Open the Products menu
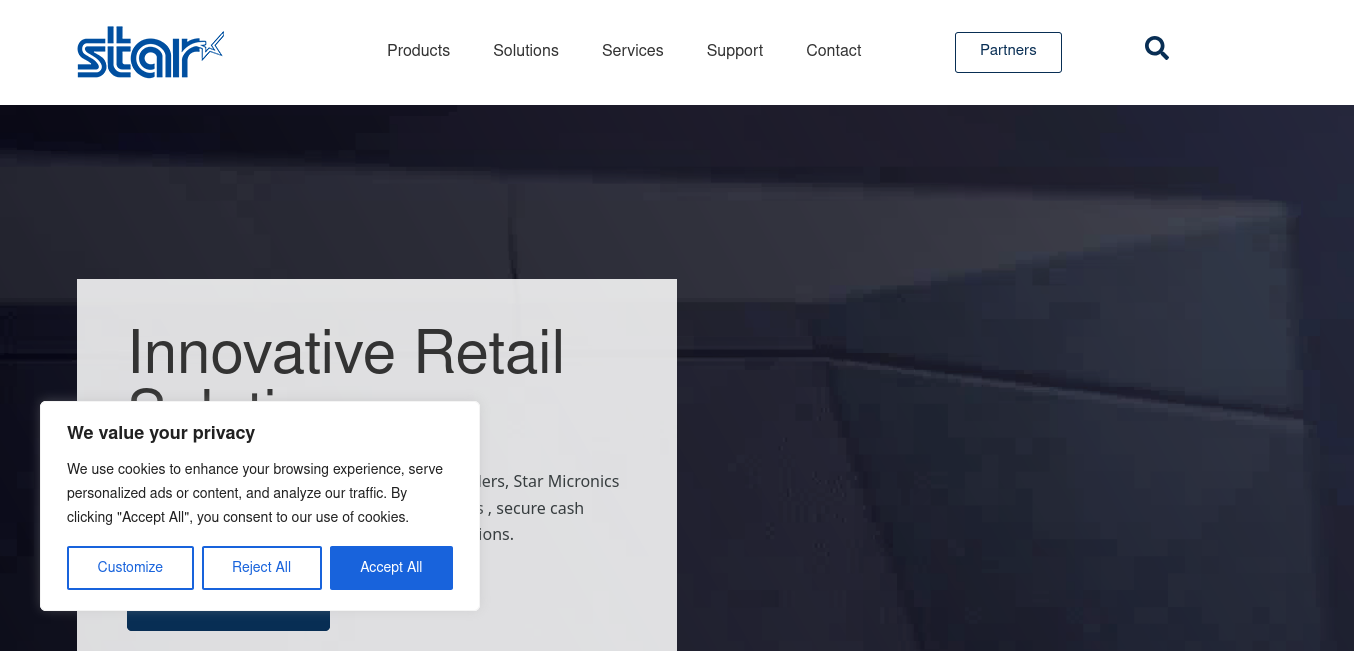1366x651 pixels. tap(419, 51)
